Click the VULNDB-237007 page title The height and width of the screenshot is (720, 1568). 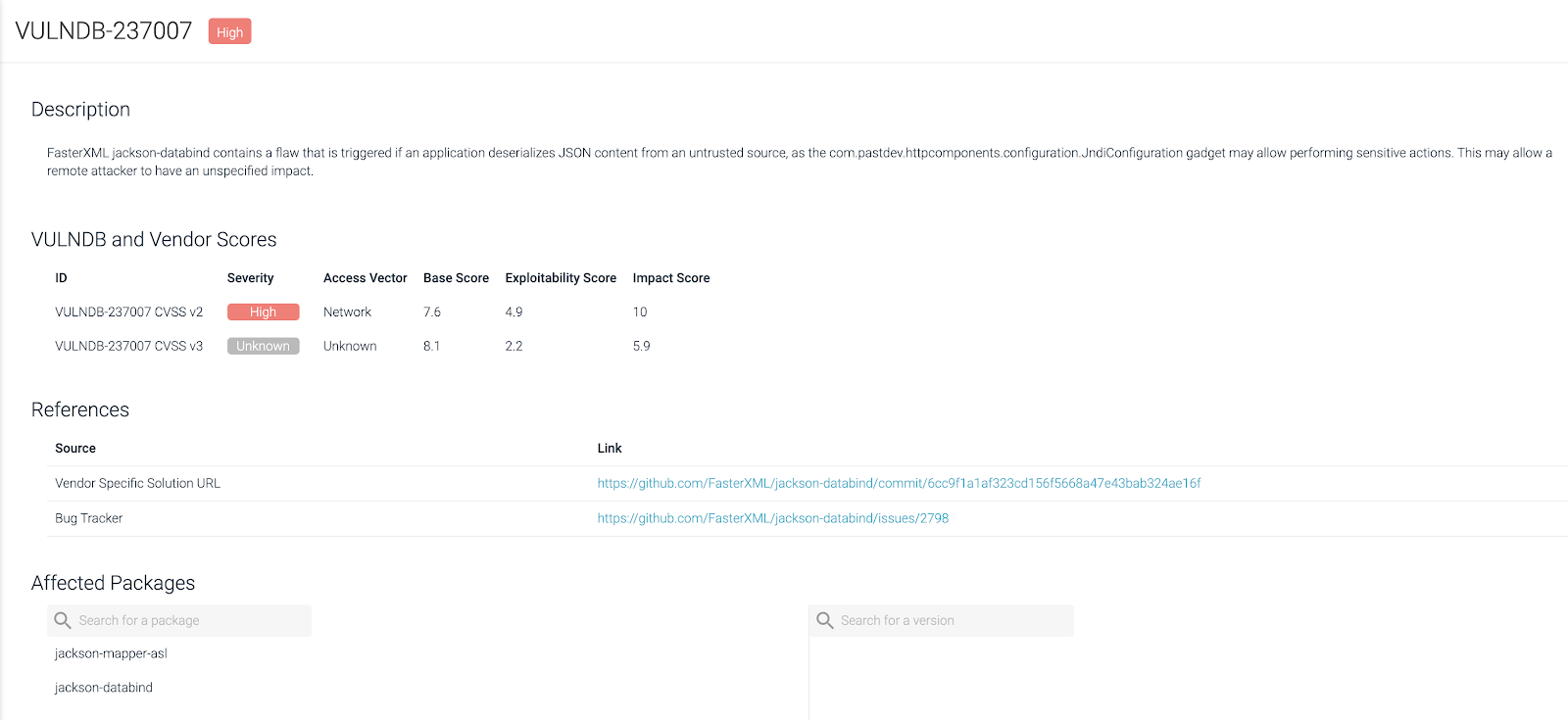click(x=104, y=31)
